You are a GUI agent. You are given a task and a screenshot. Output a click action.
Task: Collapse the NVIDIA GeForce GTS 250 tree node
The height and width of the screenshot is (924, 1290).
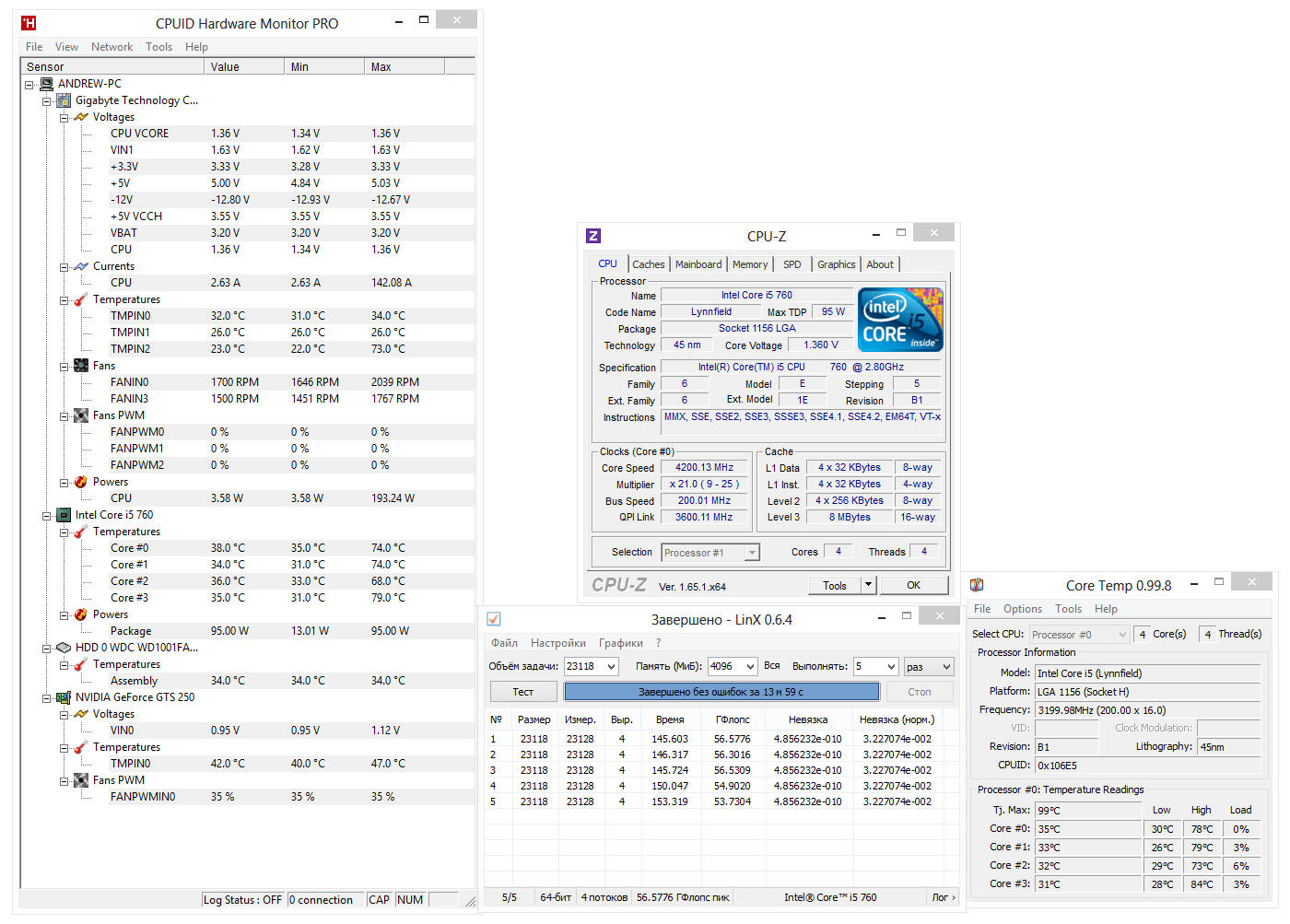click(x=47, y=698)
